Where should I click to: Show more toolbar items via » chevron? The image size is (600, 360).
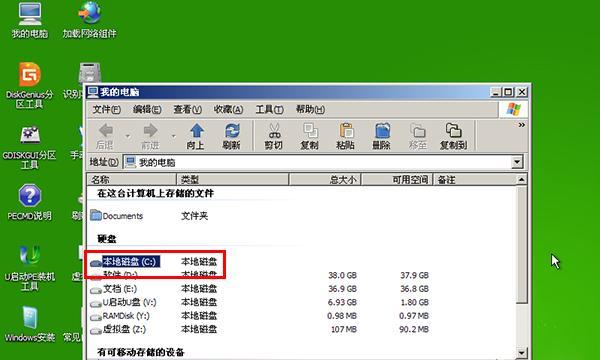tap(522, 125)
